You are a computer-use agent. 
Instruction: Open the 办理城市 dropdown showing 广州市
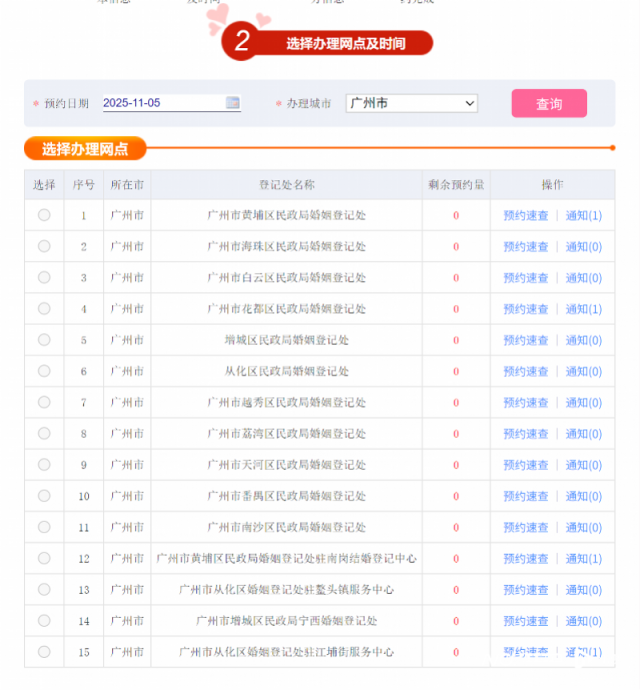coord(412,103)
